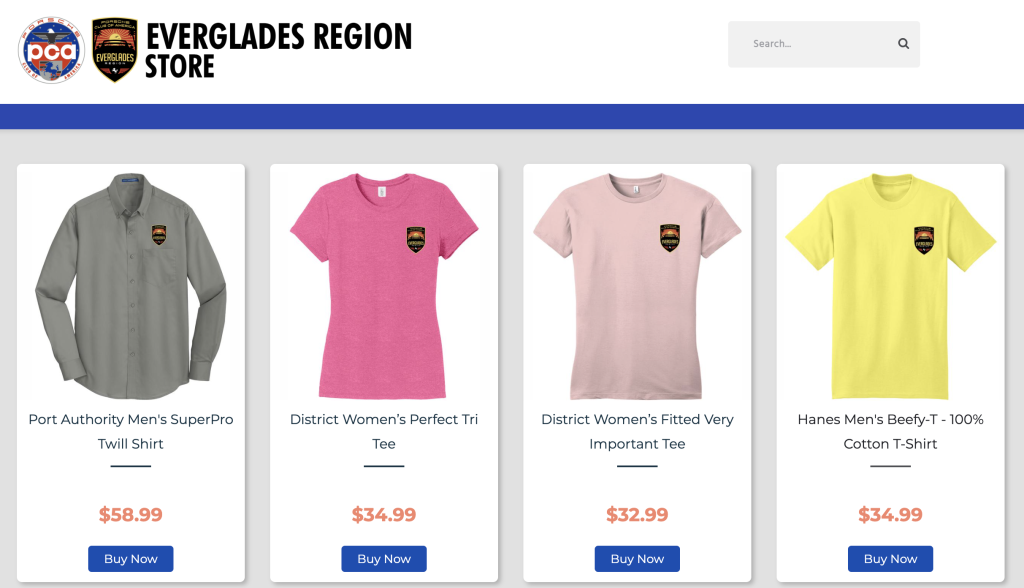Viewport: 1024px width, 588px height.
Task: Click the $58.99 price label
Action: [131, 515]
